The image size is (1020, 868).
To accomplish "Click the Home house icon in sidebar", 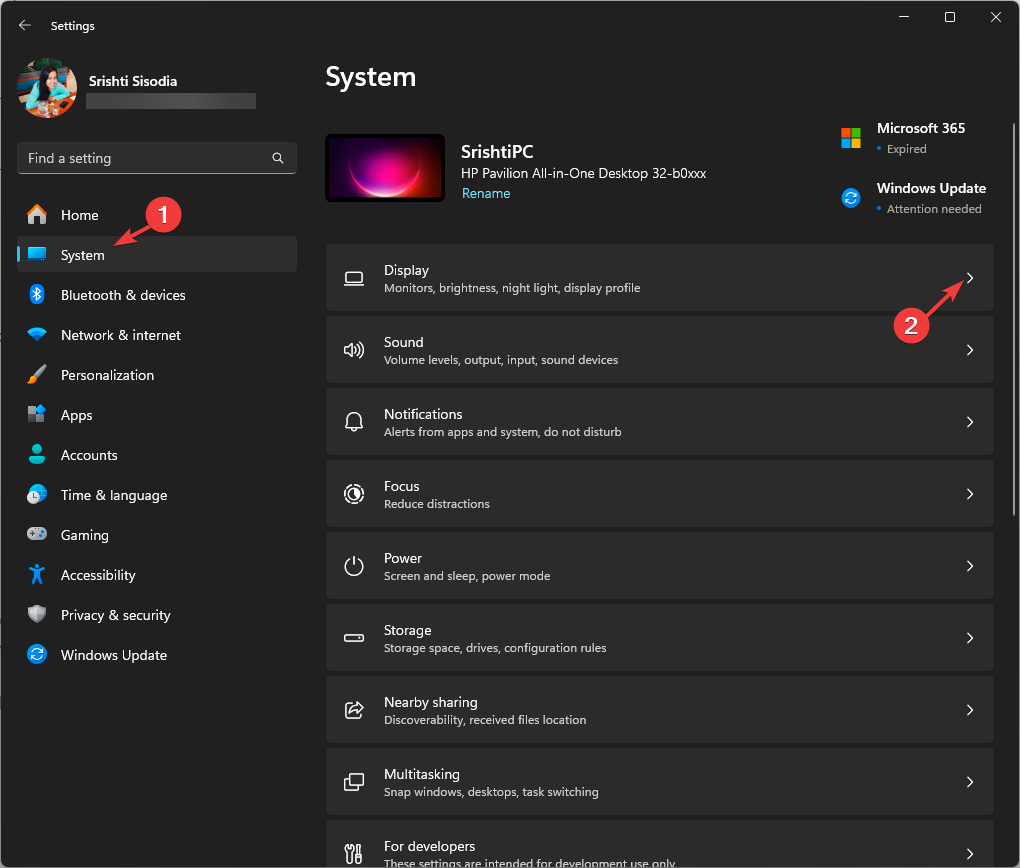I will [37, 215].
